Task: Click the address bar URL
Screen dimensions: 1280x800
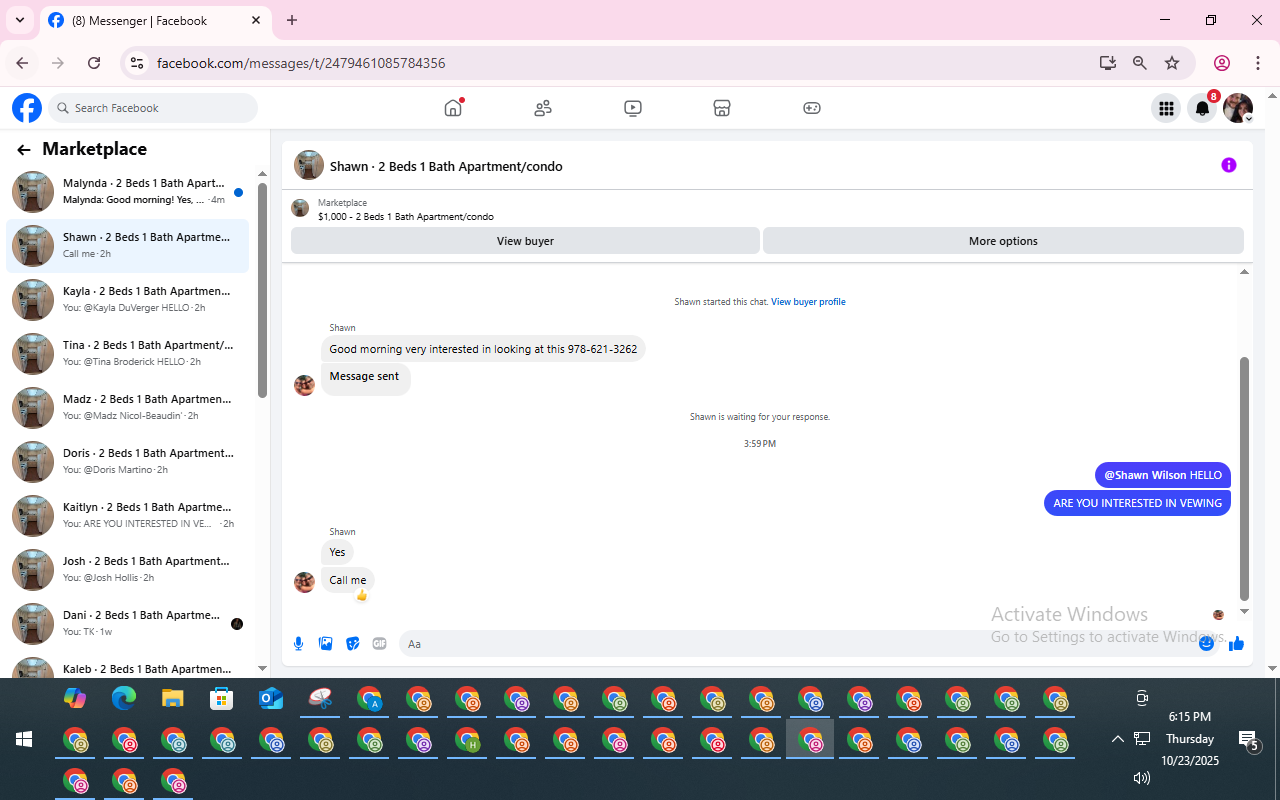Action: (x=301, y=63)
